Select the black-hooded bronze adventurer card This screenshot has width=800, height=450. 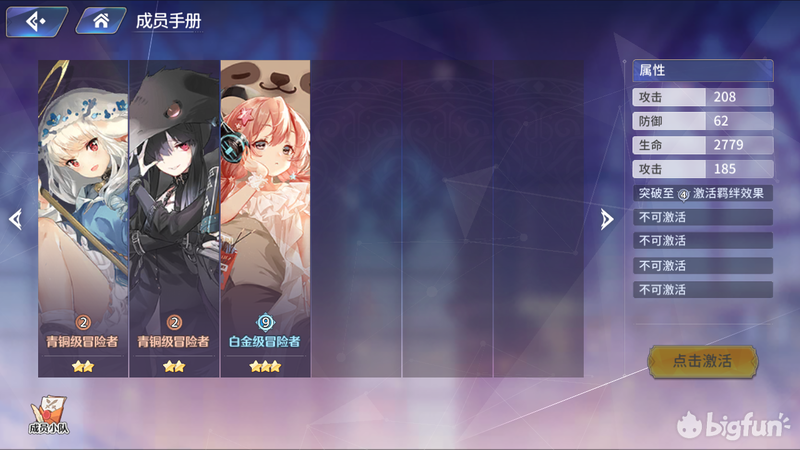(174, 218)
